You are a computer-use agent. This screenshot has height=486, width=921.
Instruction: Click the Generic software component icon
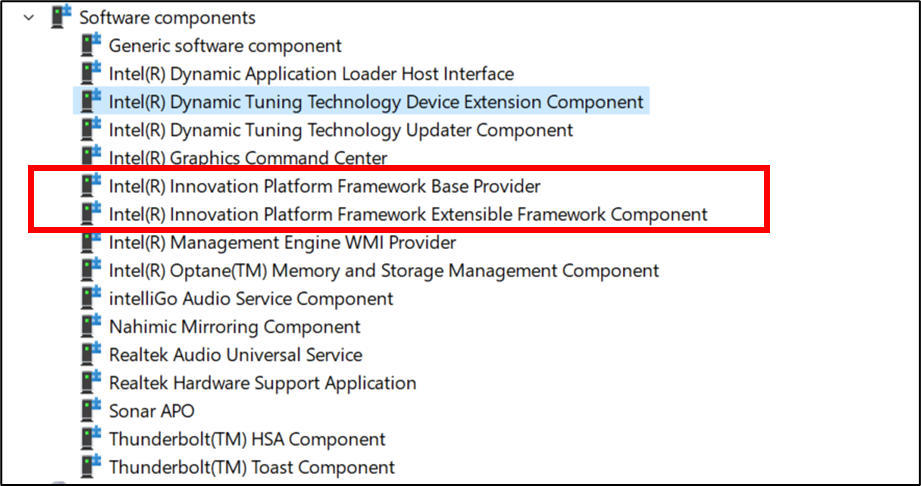91,45
